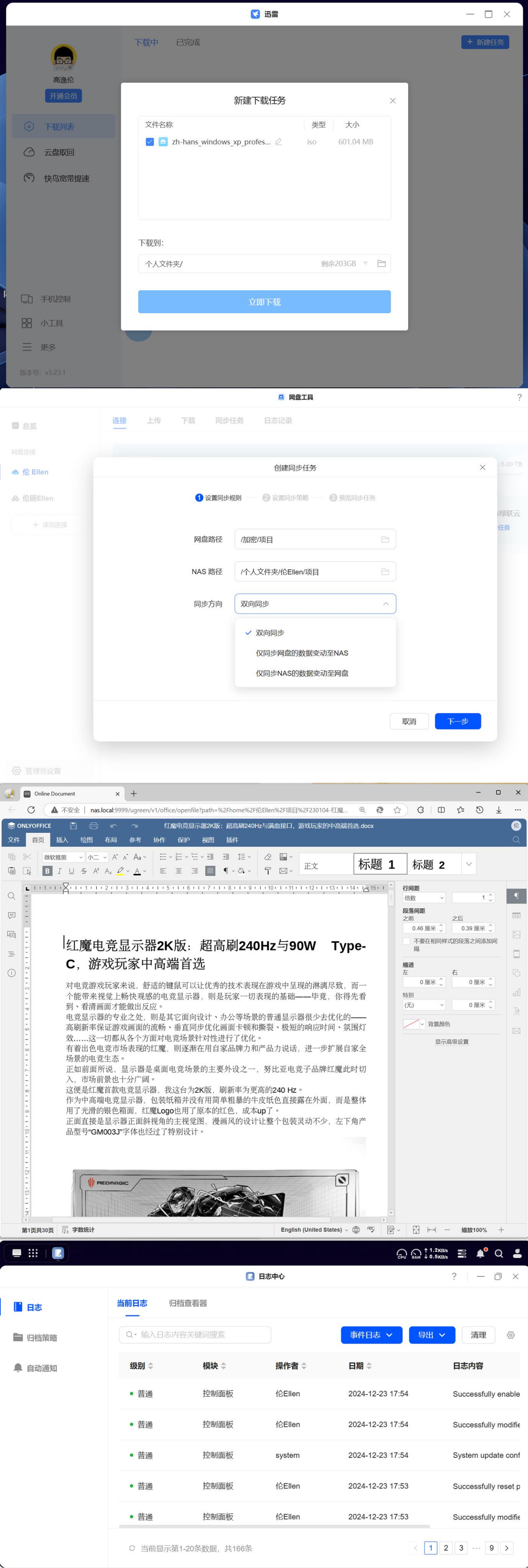Apply strikethrough in ONLYOFFICE toolbar
This screenshot has width=528, height=1568.
click(x=83, y=871)
